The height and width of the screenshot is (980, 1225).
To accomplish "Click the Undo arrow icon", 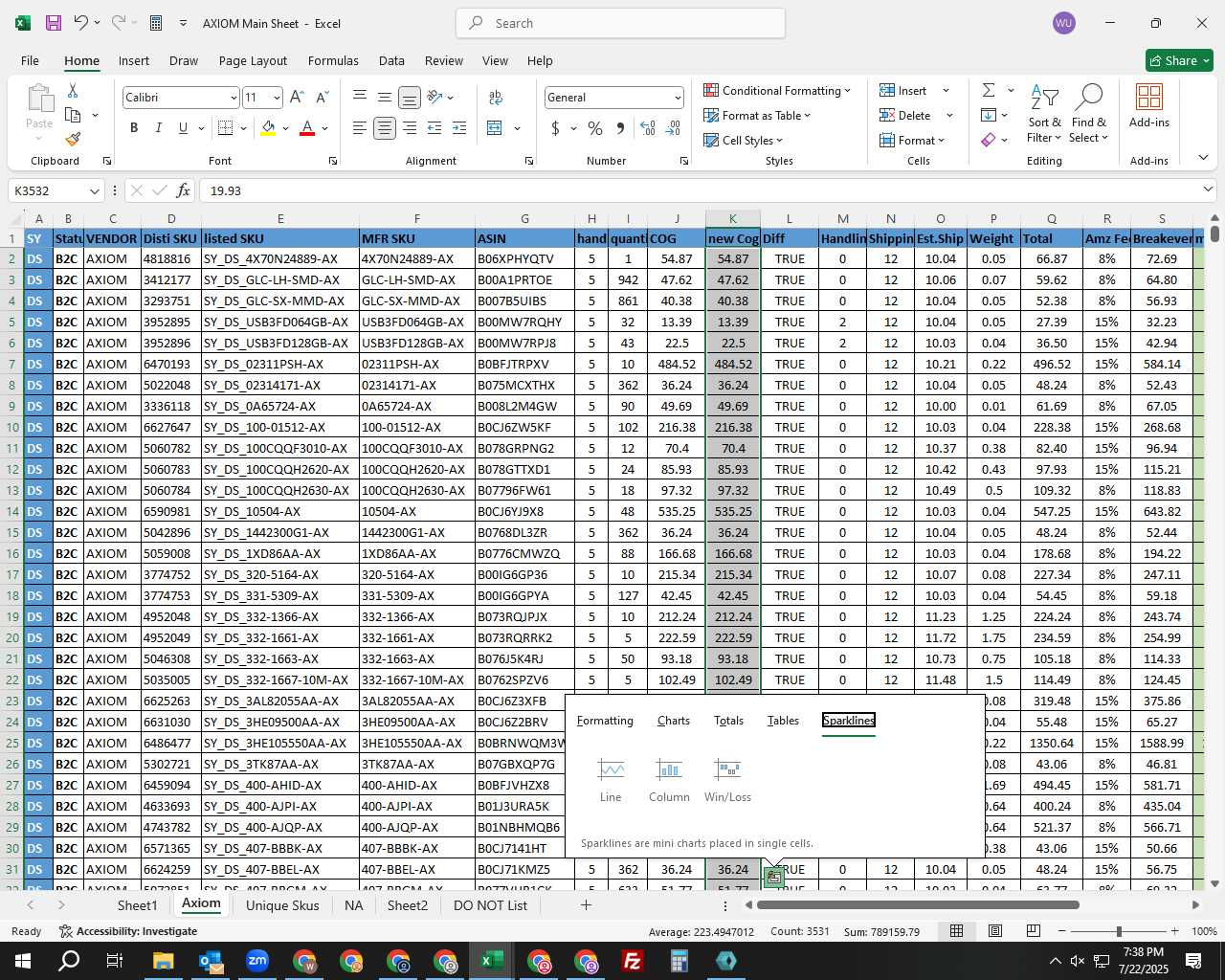I will click(81, 23).
